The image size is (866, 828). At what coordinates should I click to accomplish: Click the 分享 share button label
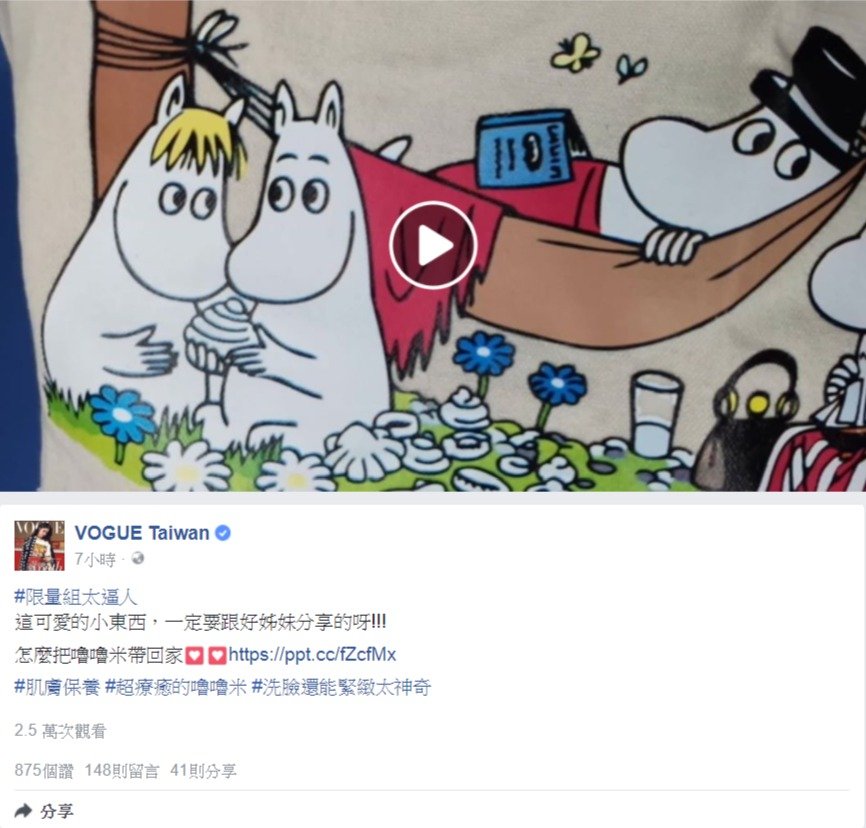coord(56,811)
